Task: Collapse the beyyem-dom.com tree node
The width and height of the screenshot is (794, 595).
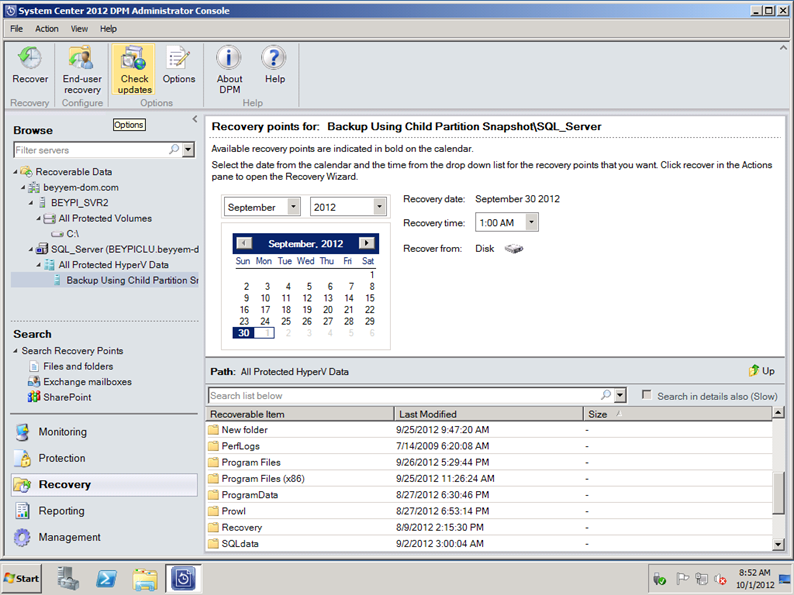Action: pos(23,188)
